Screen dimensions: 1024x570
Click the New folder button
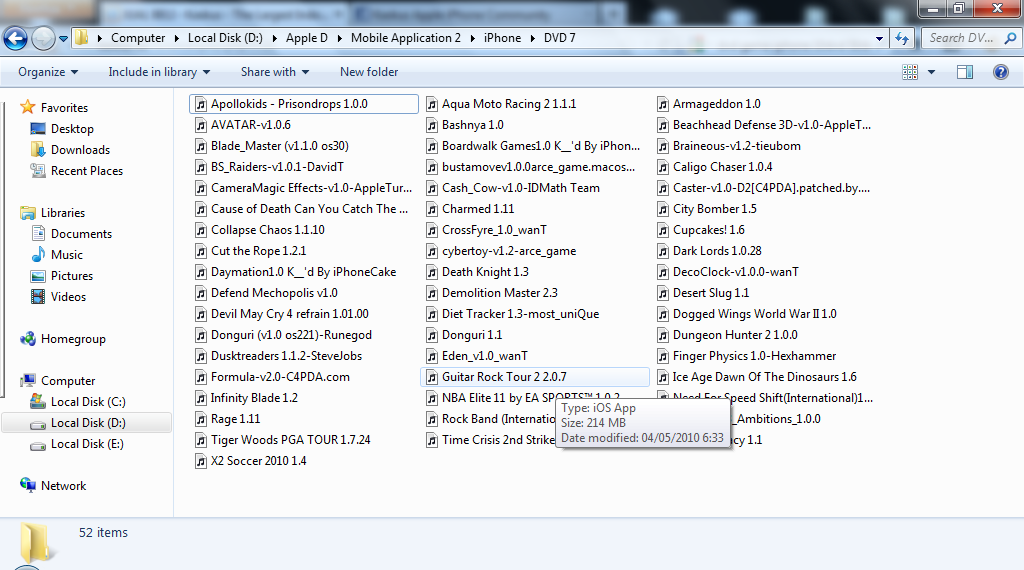(x=369, y=72)
